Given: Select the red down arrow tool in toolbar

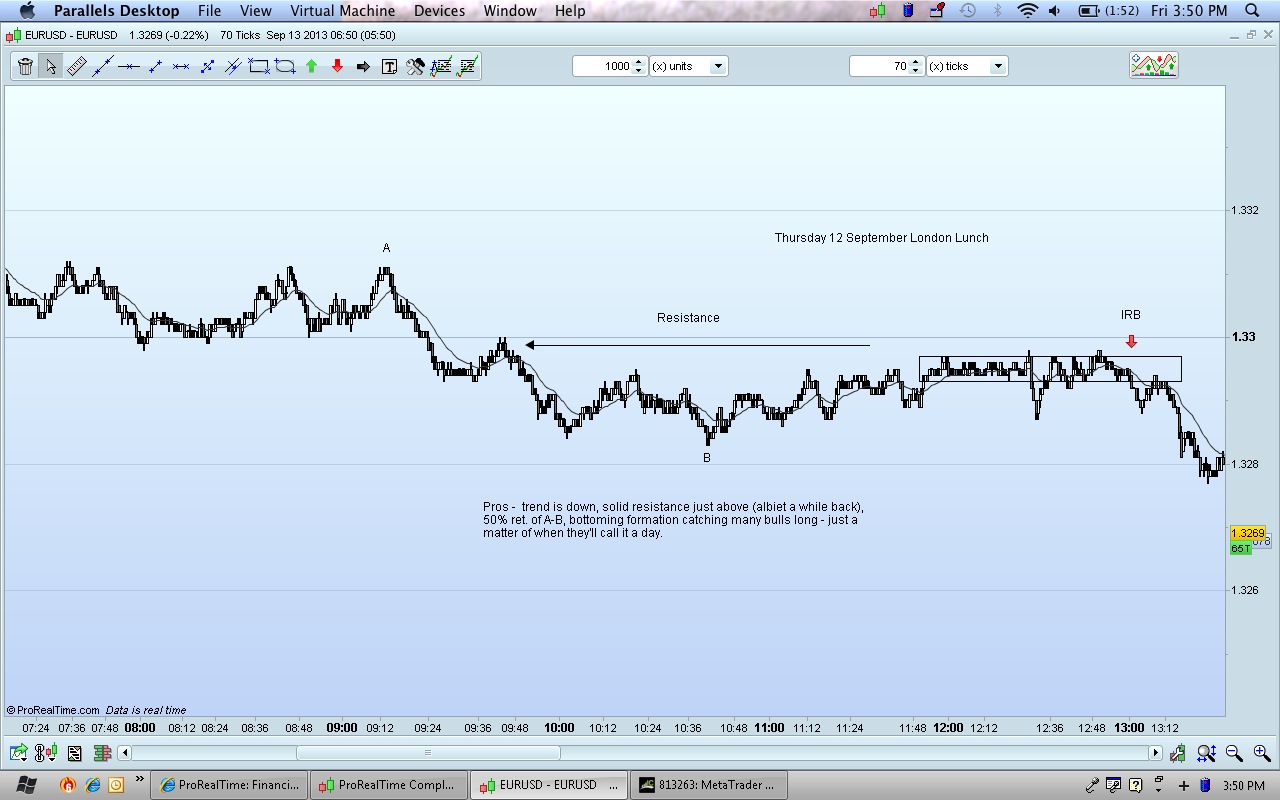Looking at the screenshot, I should [x=337, y=66].
